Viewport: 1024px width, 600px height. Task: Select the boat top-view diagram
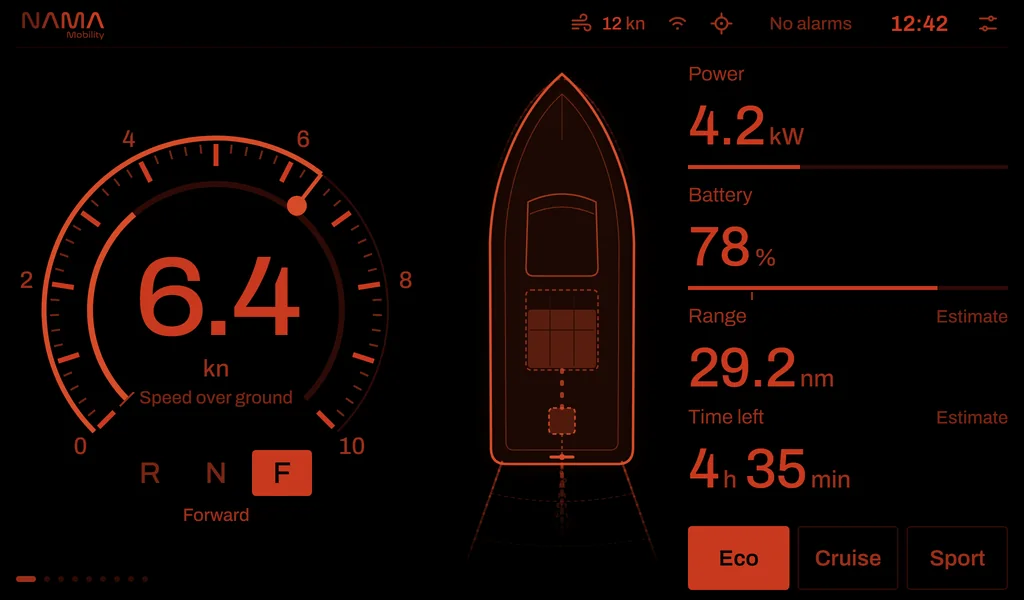pos(562,269)
